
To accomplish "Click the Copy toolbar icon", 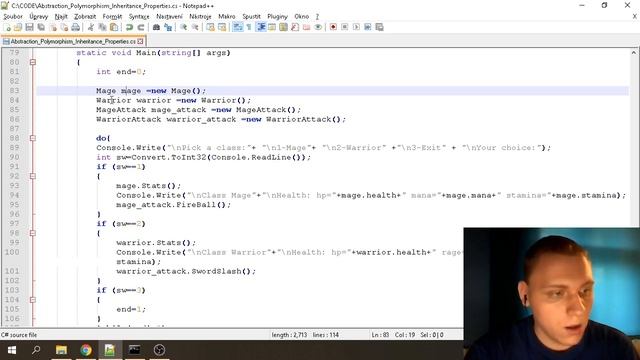I will (x=102, y=27).
